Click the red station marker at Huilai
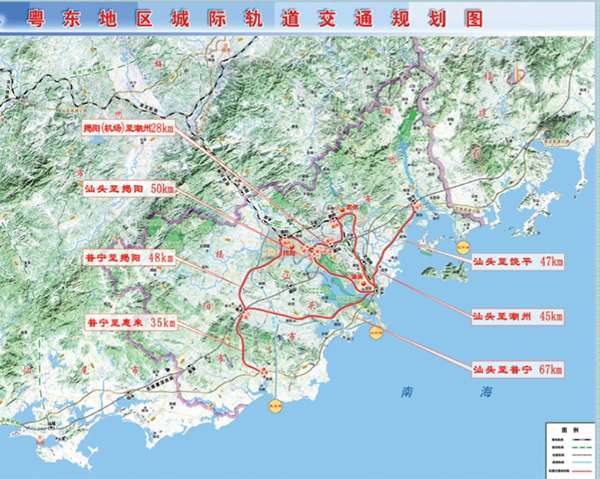The width and height of the screenshot is (600, 479). [x=264, y=372]
